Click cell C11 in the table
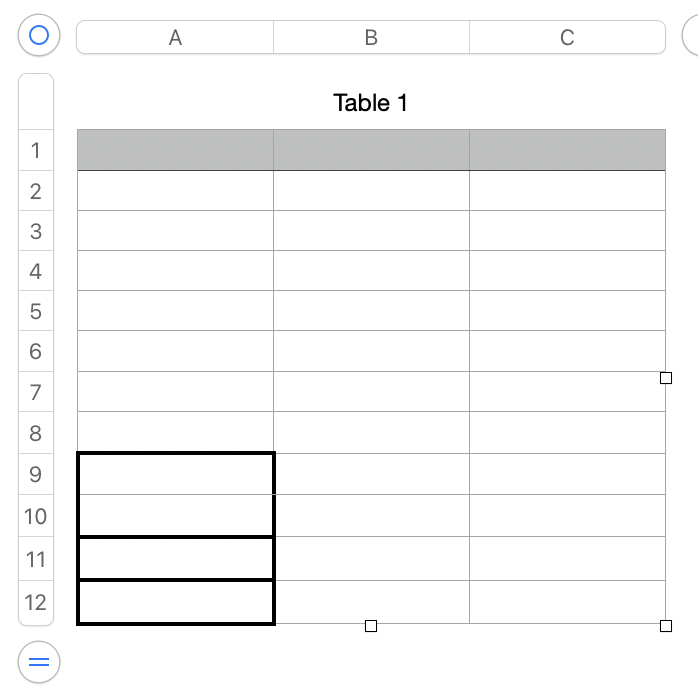Viewport: 698px width, 694px height. coord(567,558)
